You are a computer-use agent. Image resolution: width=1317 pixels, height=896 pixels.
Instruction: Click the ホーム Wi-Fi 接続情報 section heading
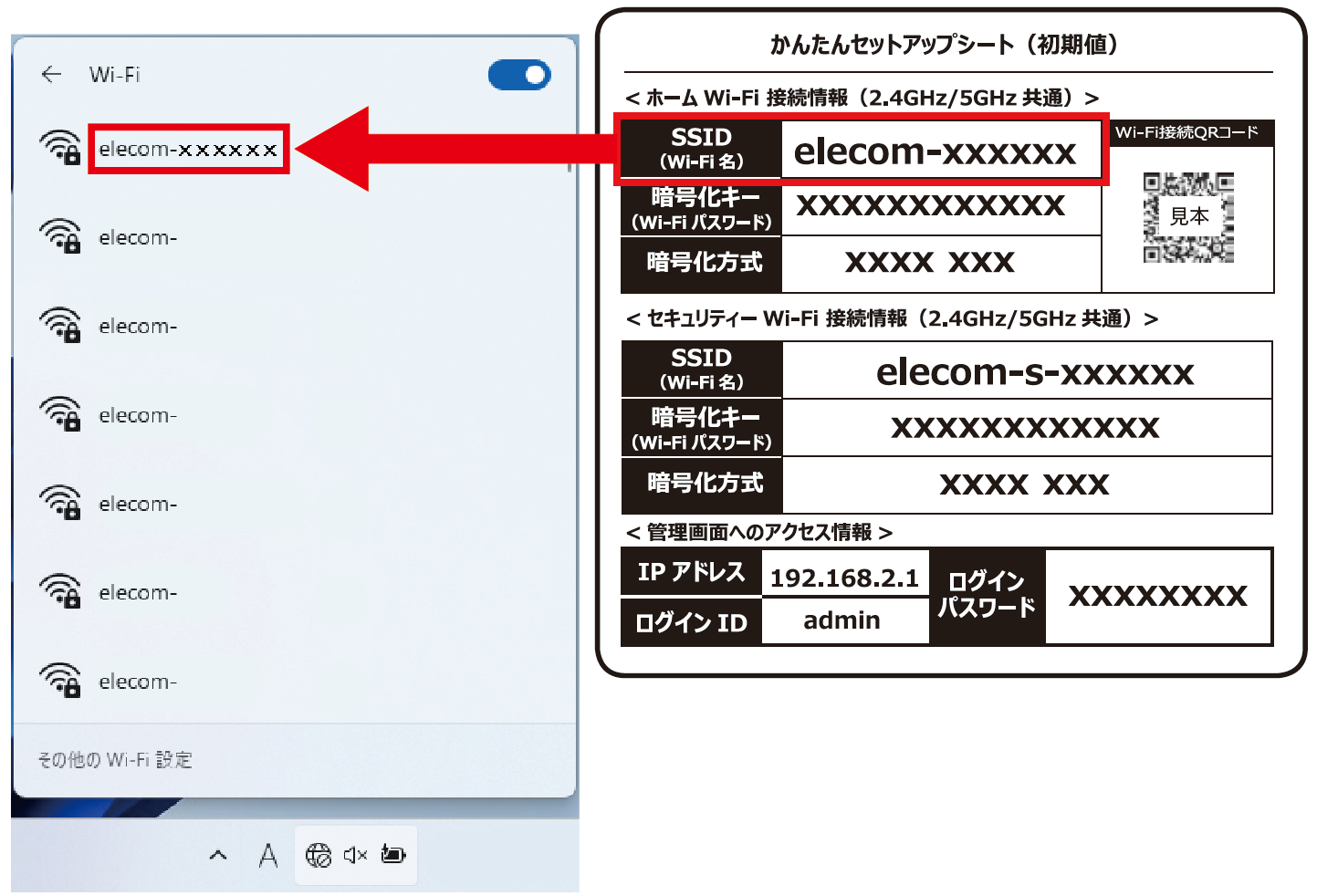(862, 98)
